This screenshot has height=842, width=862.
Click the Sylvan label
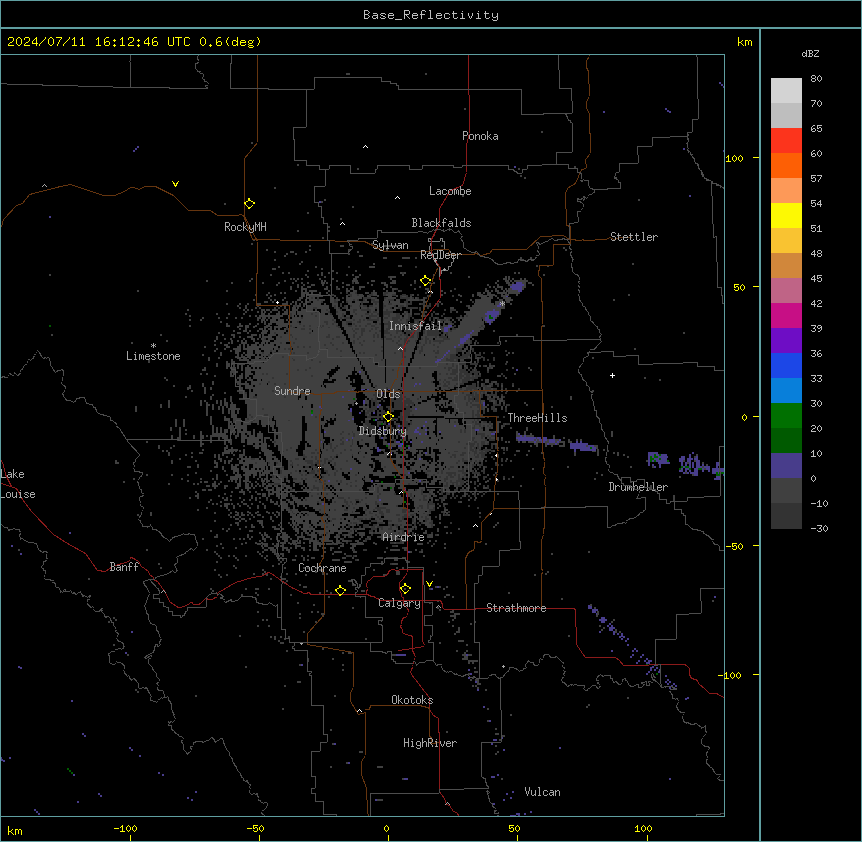point(390,245)
